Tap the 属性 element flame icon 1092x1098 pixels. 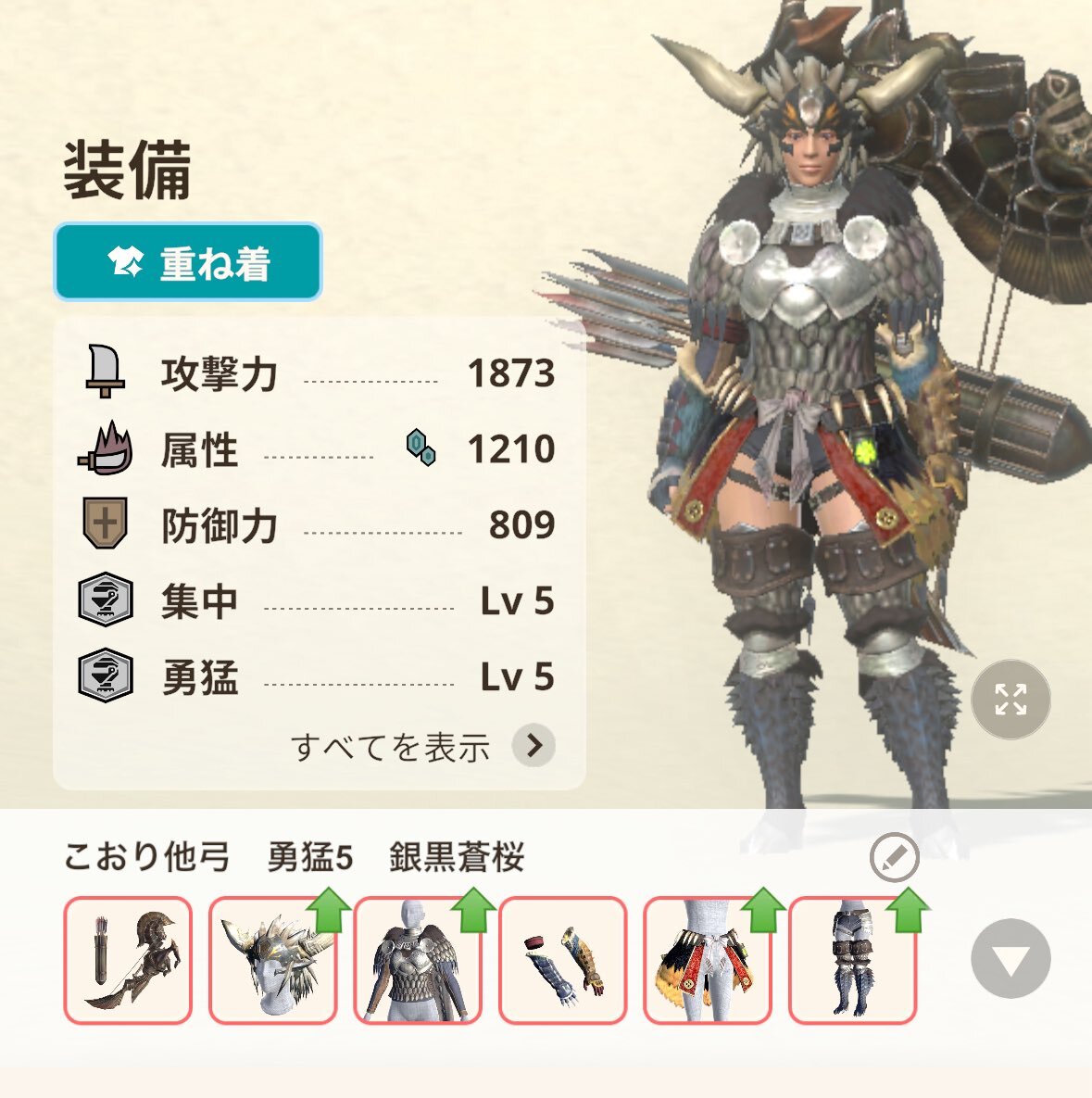pyautogui.click(x=105, y=448)
